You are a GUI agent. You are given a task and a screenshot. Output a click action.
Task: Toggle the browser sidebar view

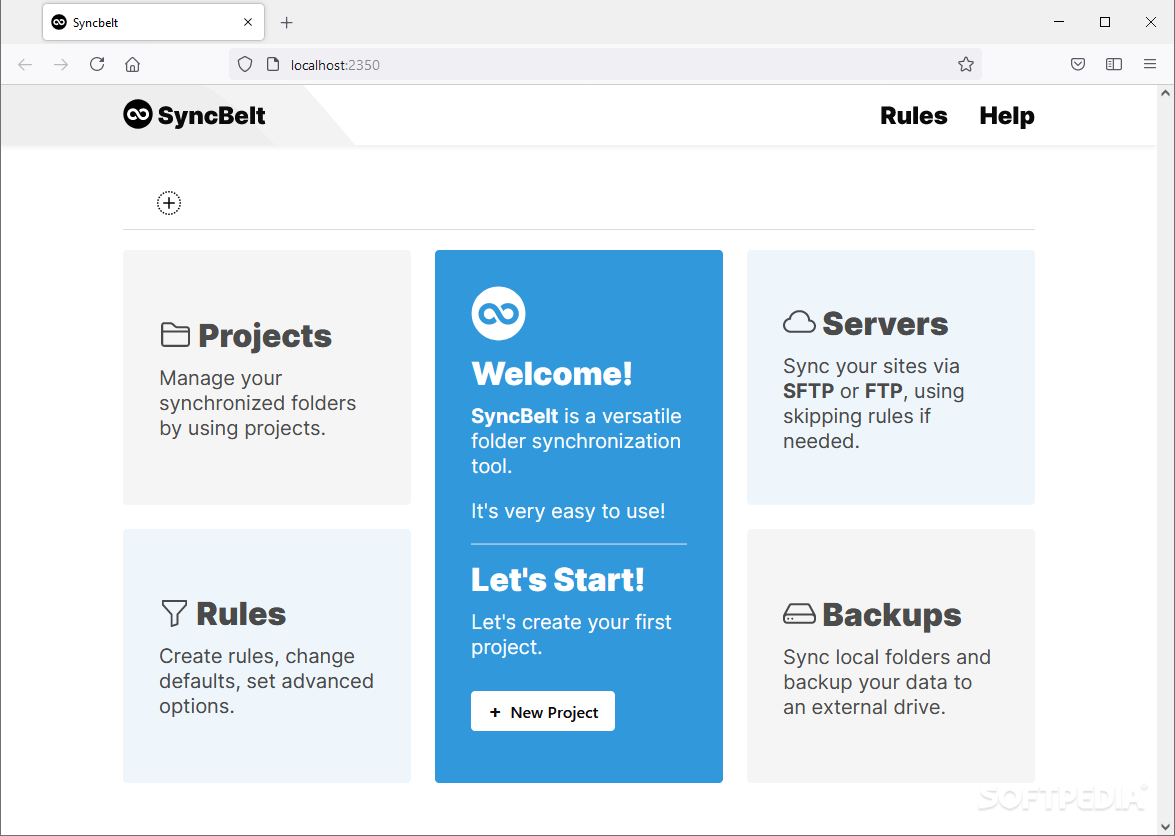(1114, 64)
